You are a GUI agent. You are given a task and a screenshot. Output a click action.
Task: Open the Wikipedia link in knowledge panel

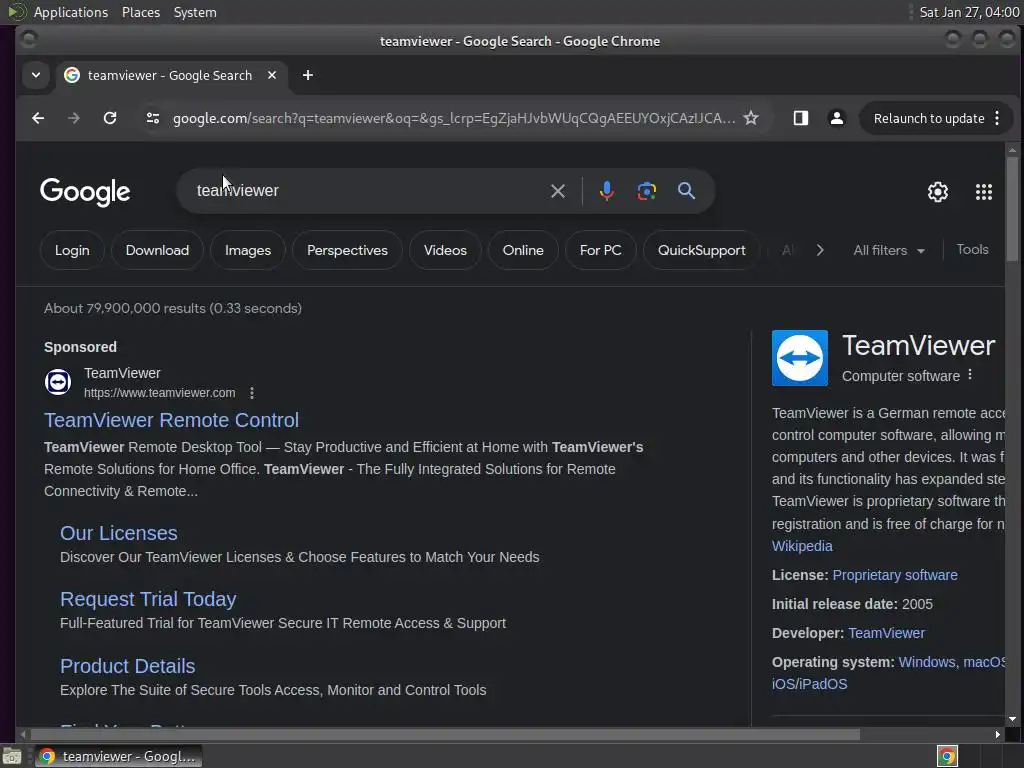[802, 546]
